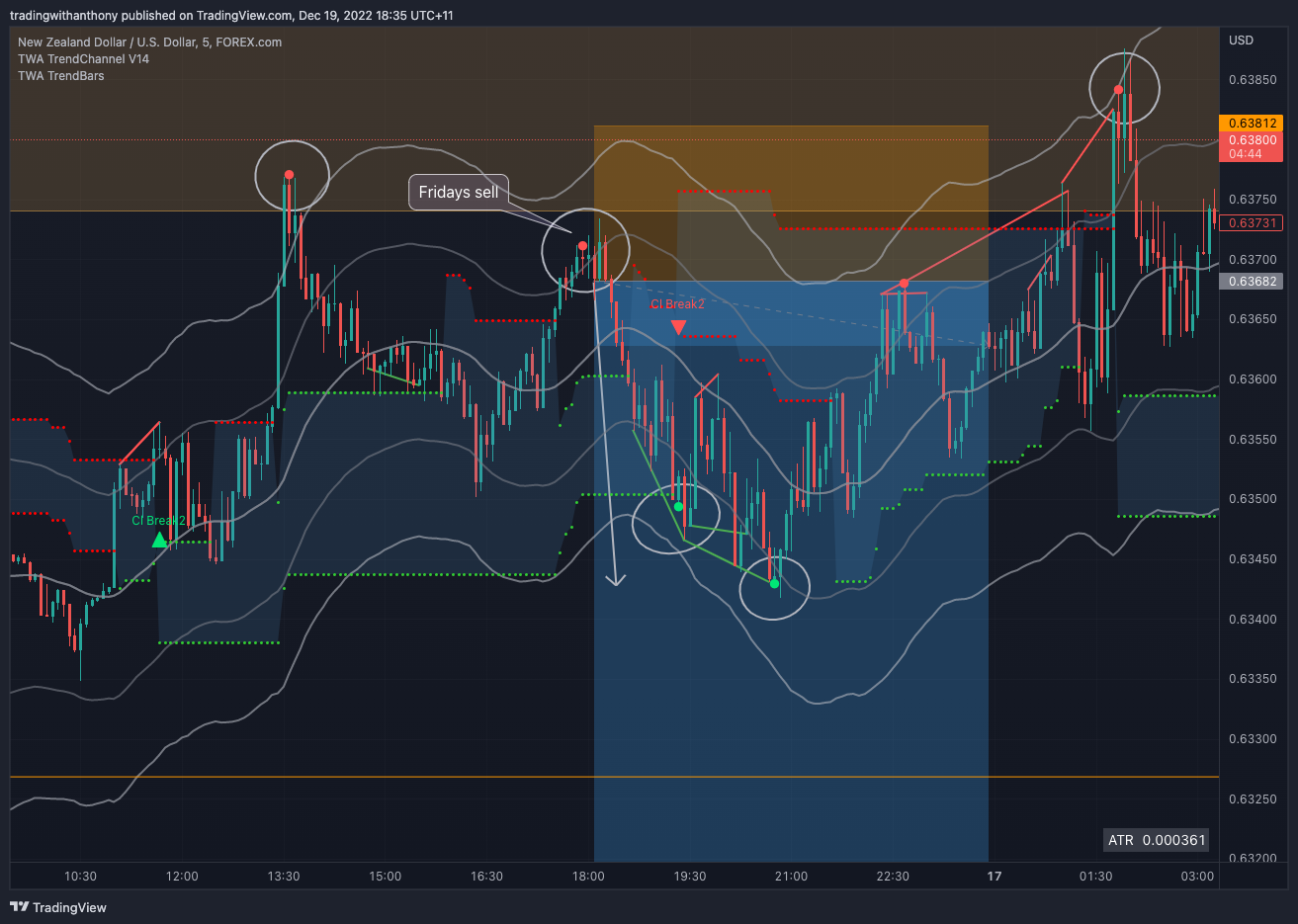The height and width of the screenshot is (924, 1298).
Task: Click the orange 0.63812 price tag
Action: [x=1252, y=124]
